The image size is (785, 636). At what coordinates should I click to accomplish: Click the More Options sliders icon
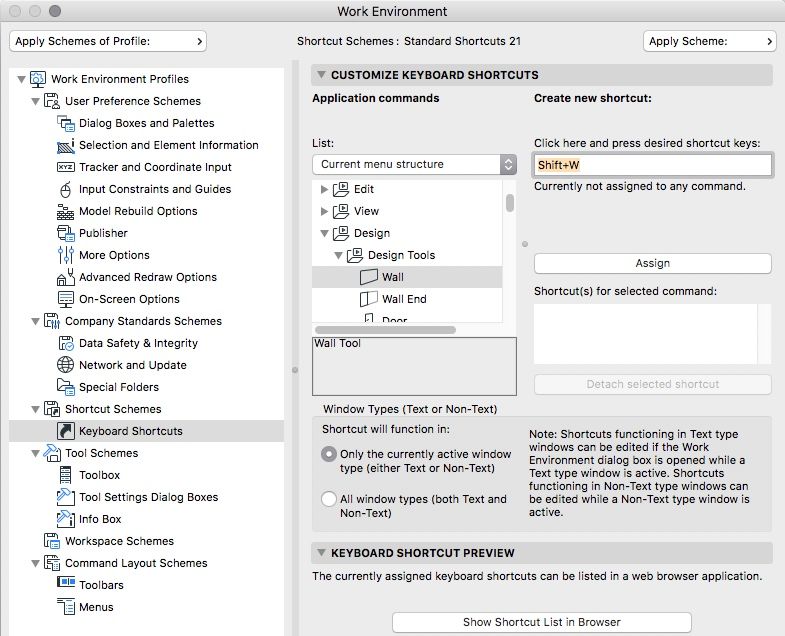(x=66, y=255)
